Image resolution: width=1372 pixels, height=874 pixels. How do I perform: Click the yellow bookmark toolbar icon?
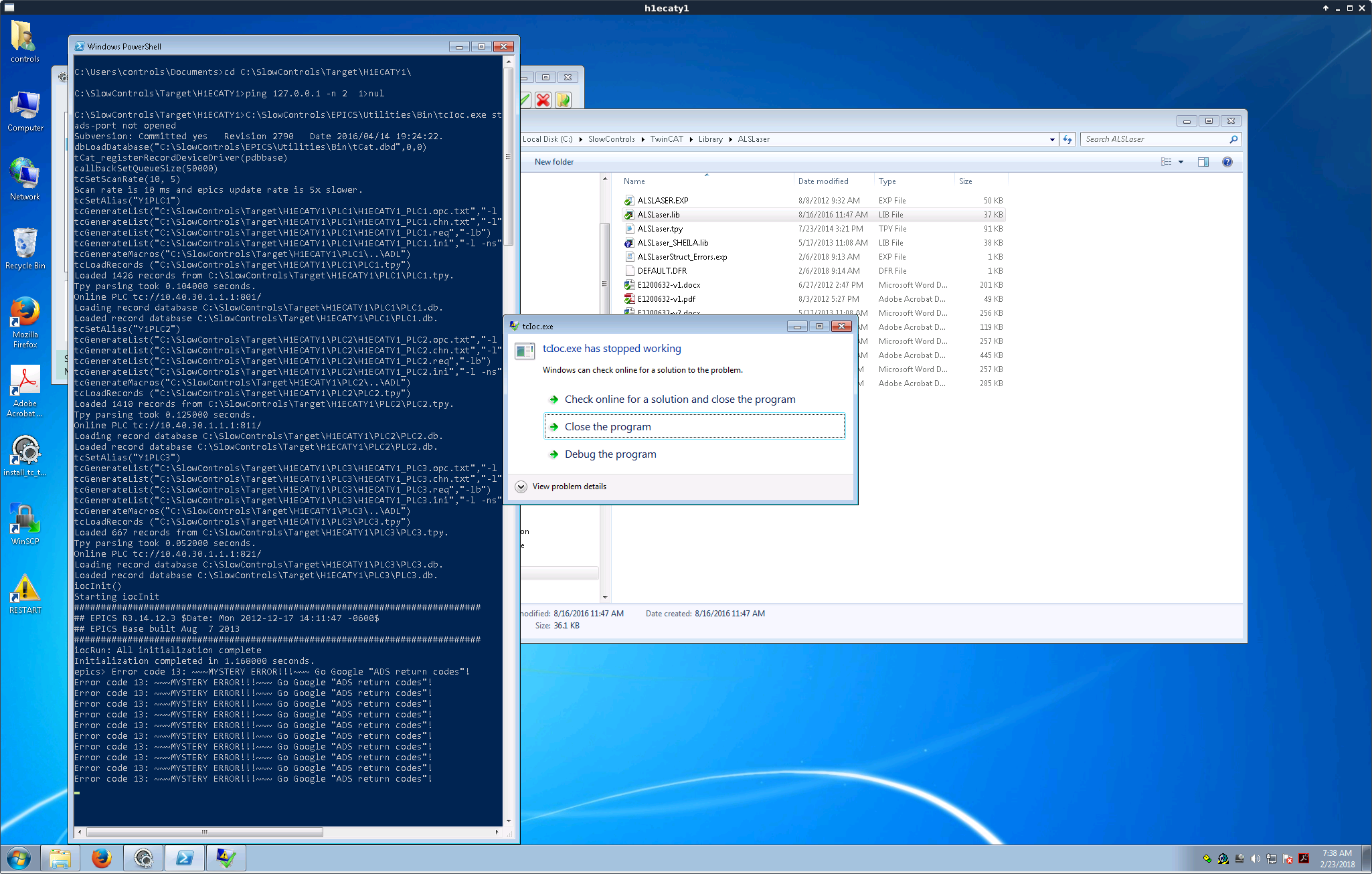(564, 100)
